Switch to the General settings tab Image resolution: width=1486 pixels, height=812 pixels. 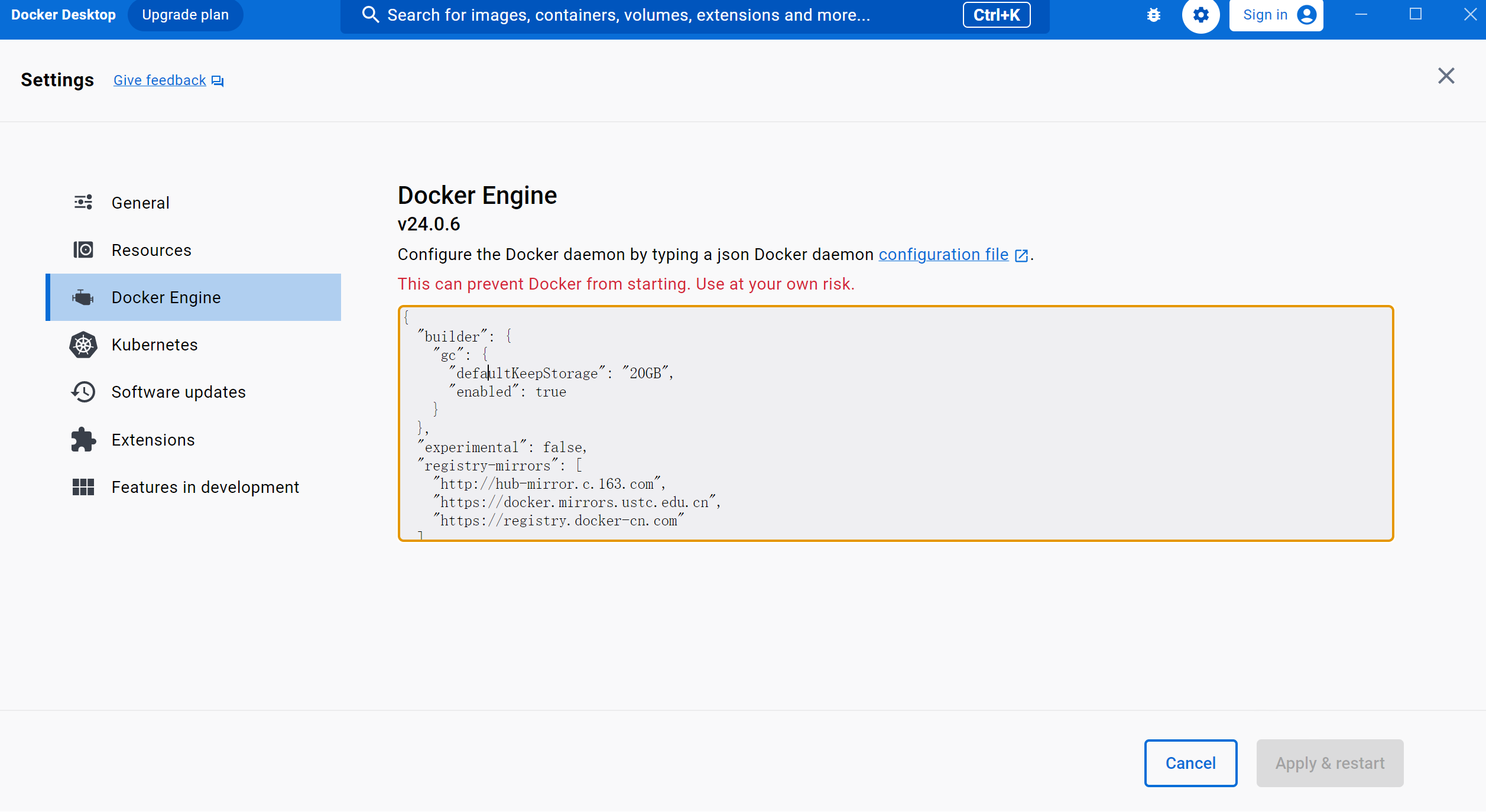pyautogui.click(x=140, y=202)
